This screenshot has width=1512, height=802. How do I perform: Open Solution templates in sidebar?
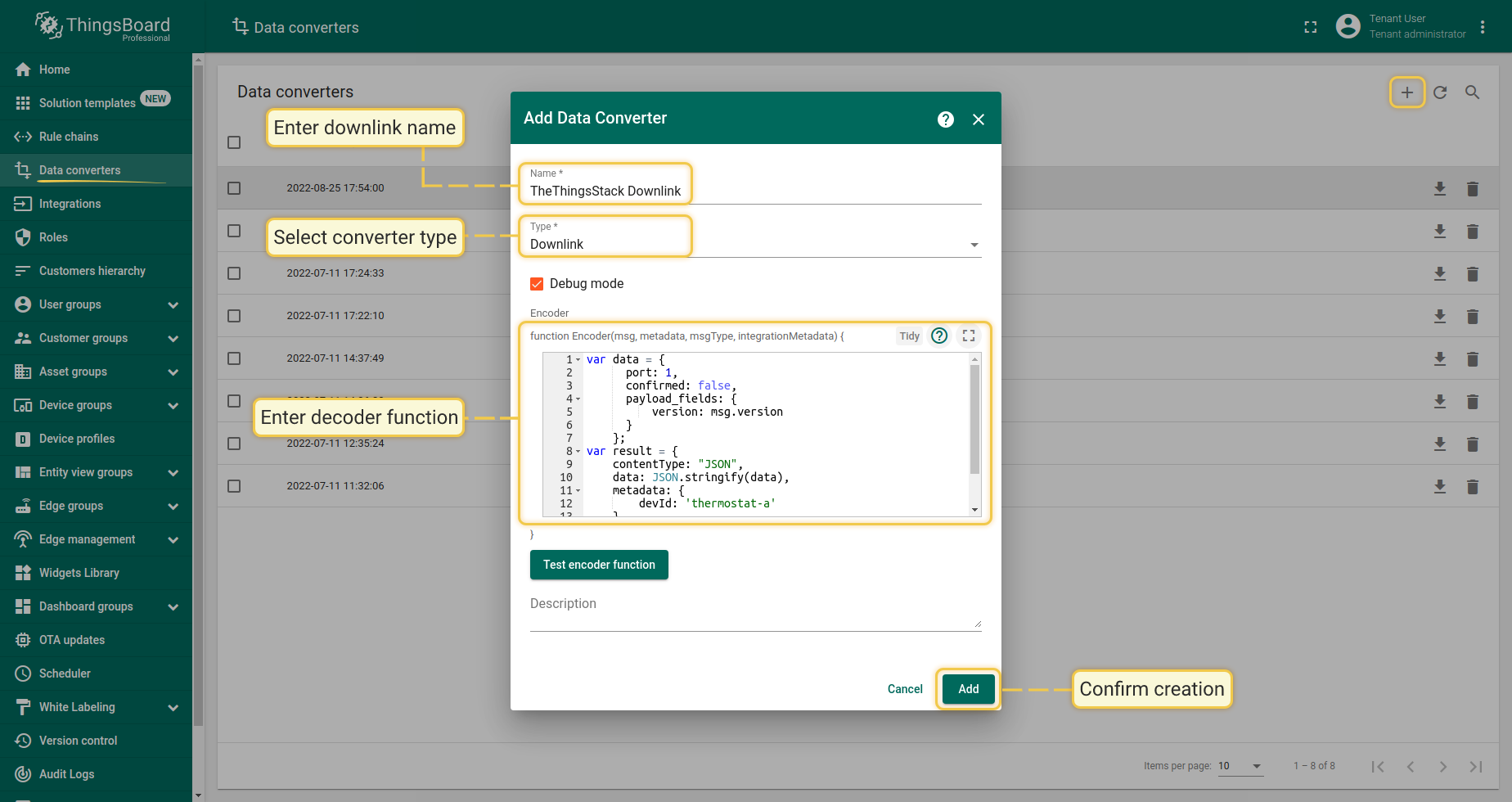96,103
